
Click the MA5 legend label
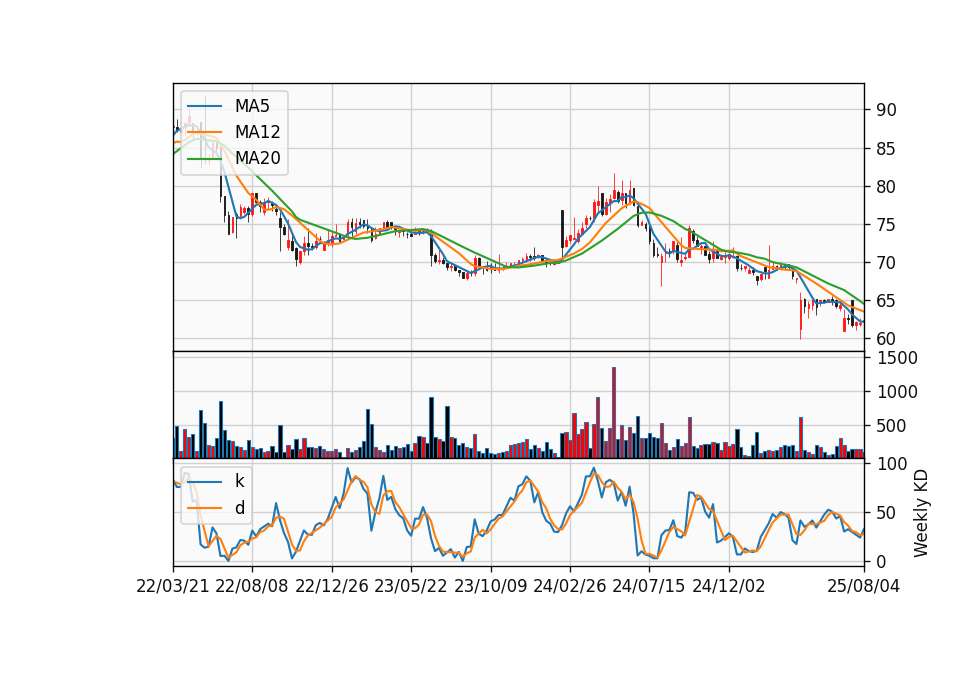[x=252, y=106]
